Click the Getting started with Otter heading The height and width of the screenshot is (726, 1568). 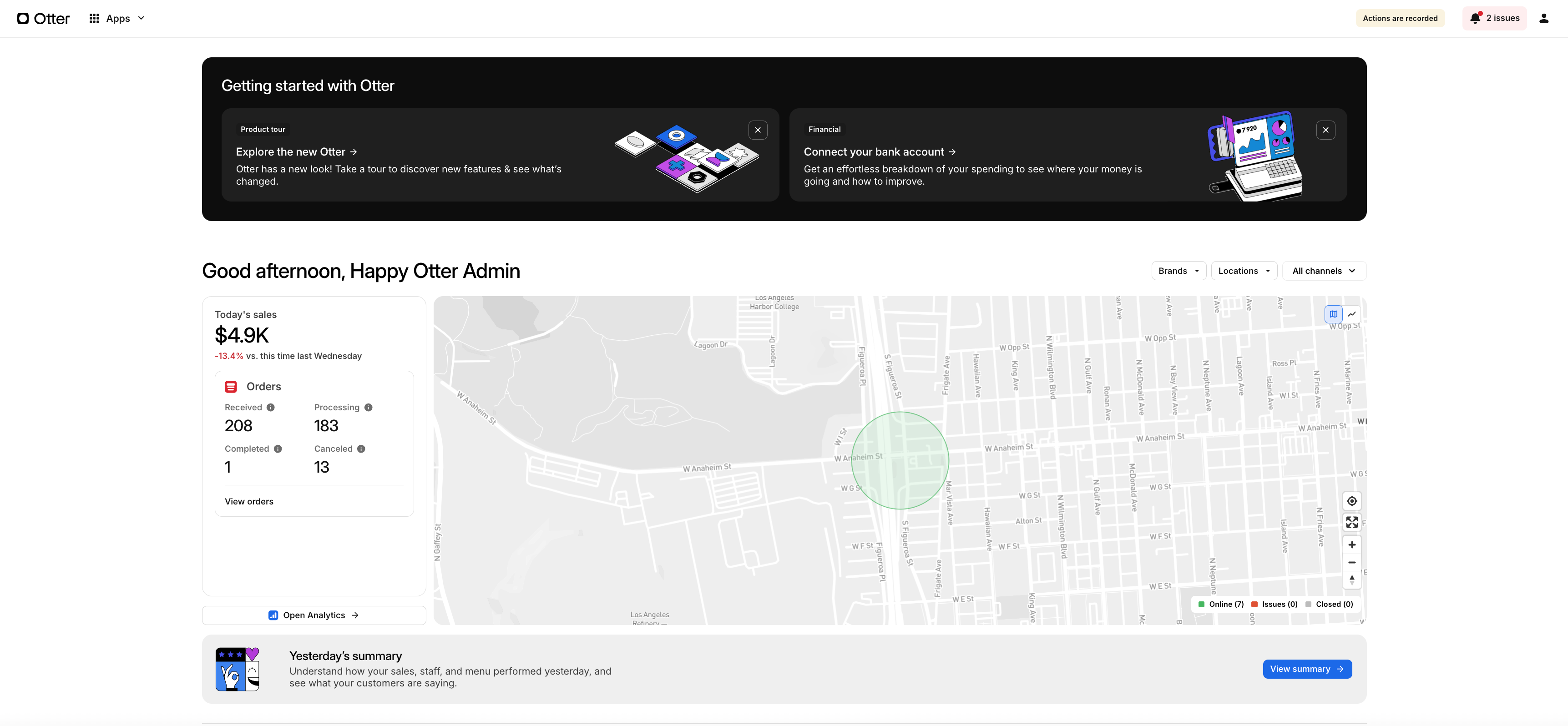308,86
